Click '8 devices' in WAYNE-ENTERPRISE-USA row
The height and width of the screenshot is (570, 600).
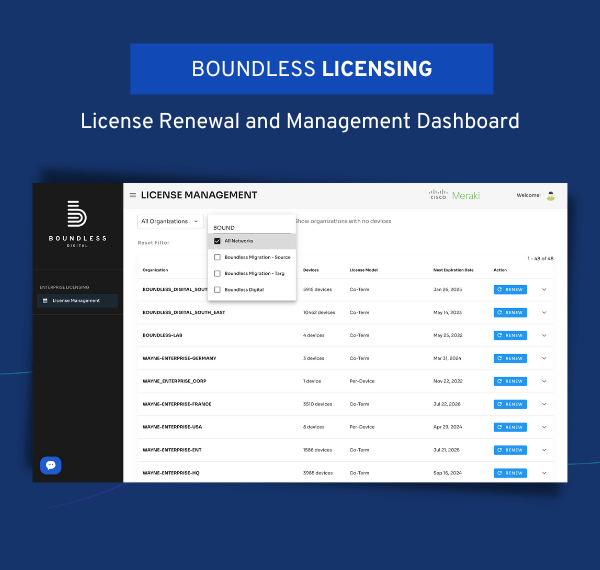pos(313,427)
